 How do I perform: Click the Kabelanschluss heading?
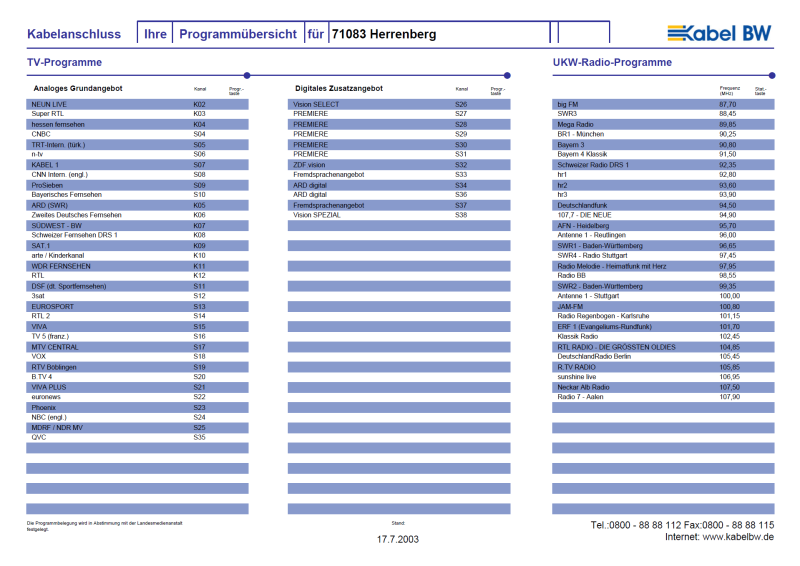74,34
